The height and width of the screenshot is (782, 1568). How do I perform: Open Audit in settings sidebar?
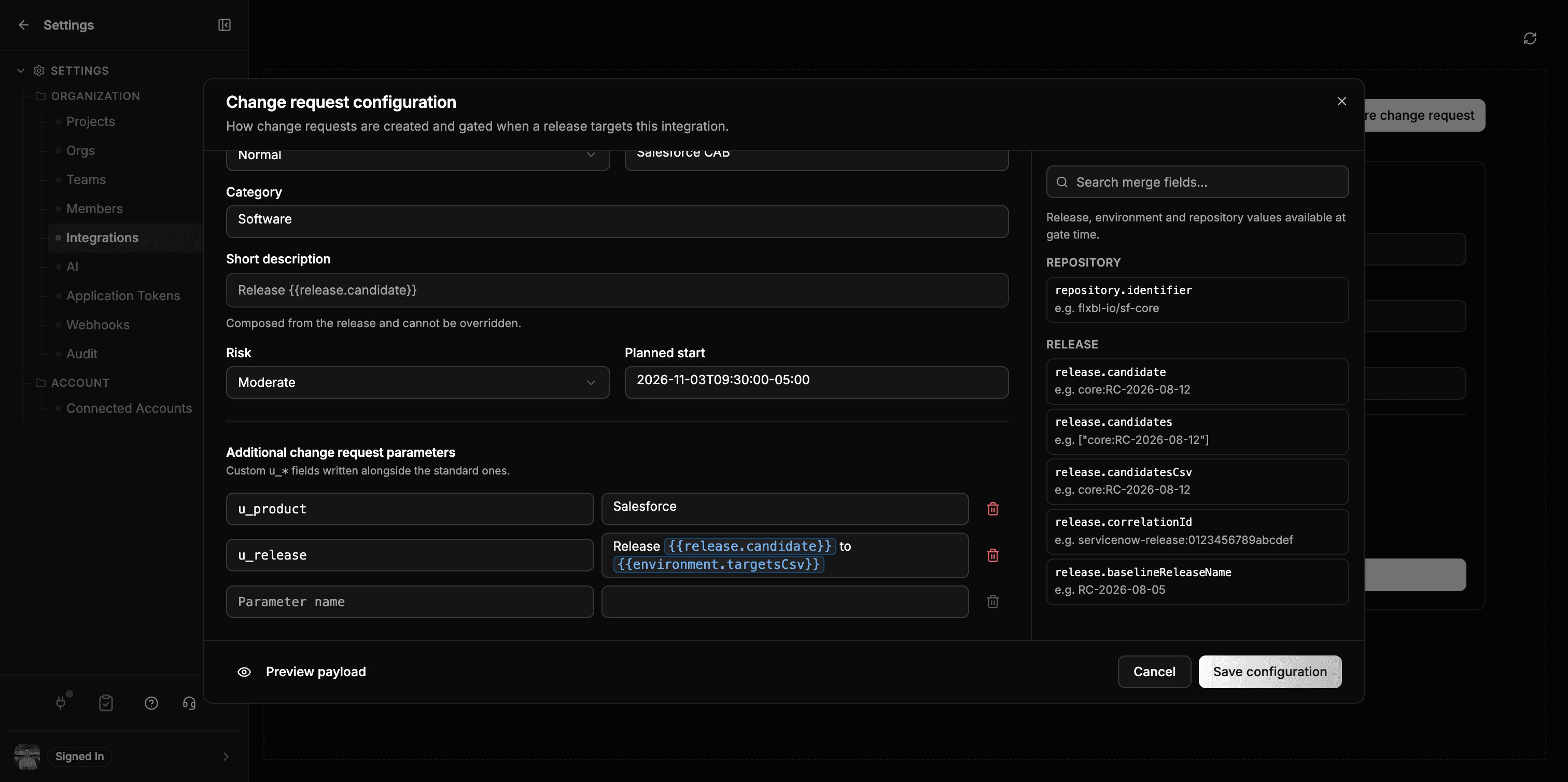(x=81, y=354)
